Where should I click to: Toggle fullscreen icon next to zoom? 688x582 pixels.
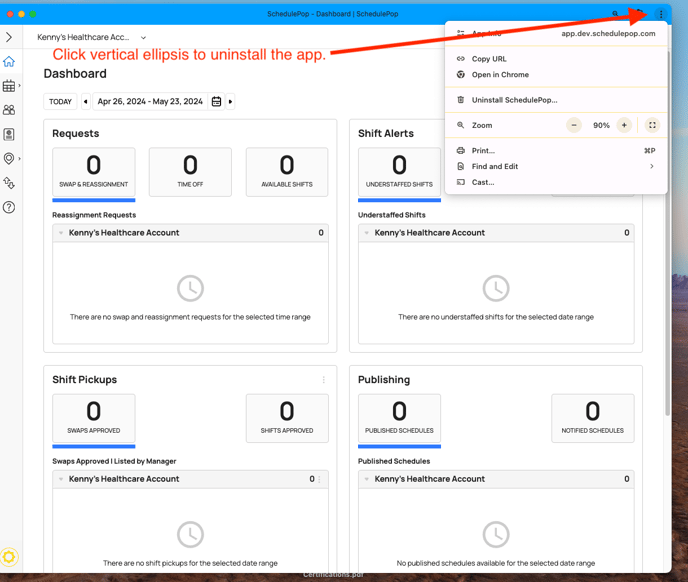pyautogui.click(x=652, y=125)
